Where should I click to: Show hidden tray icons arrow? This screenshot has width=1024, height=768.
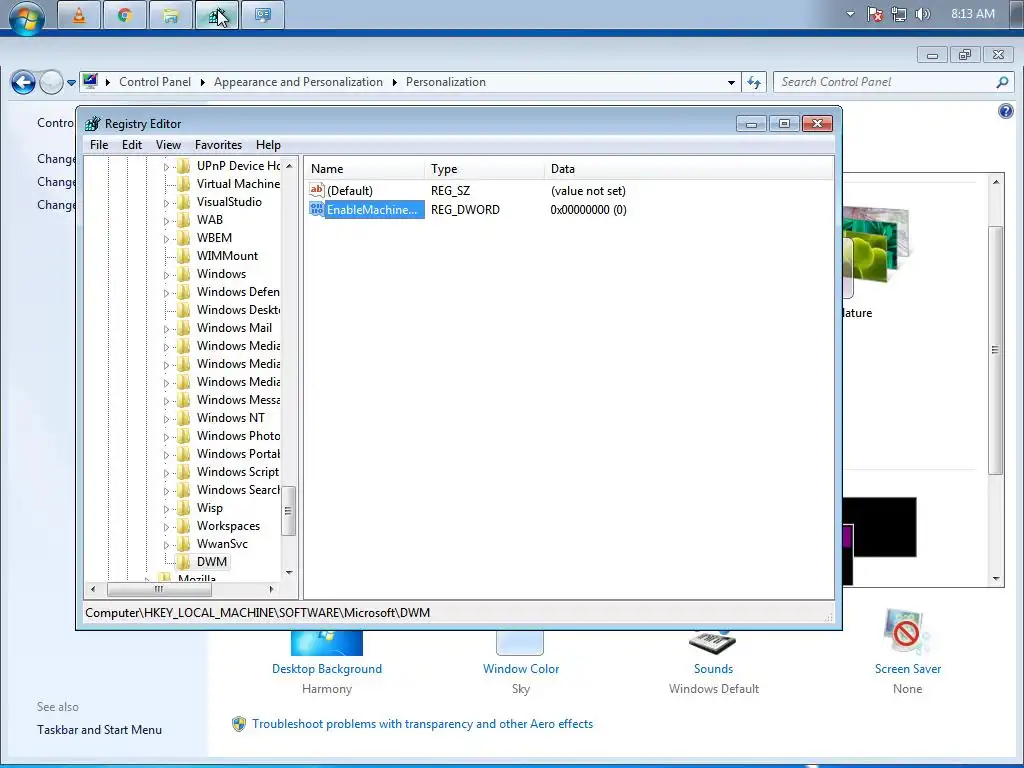coord(850,14)
